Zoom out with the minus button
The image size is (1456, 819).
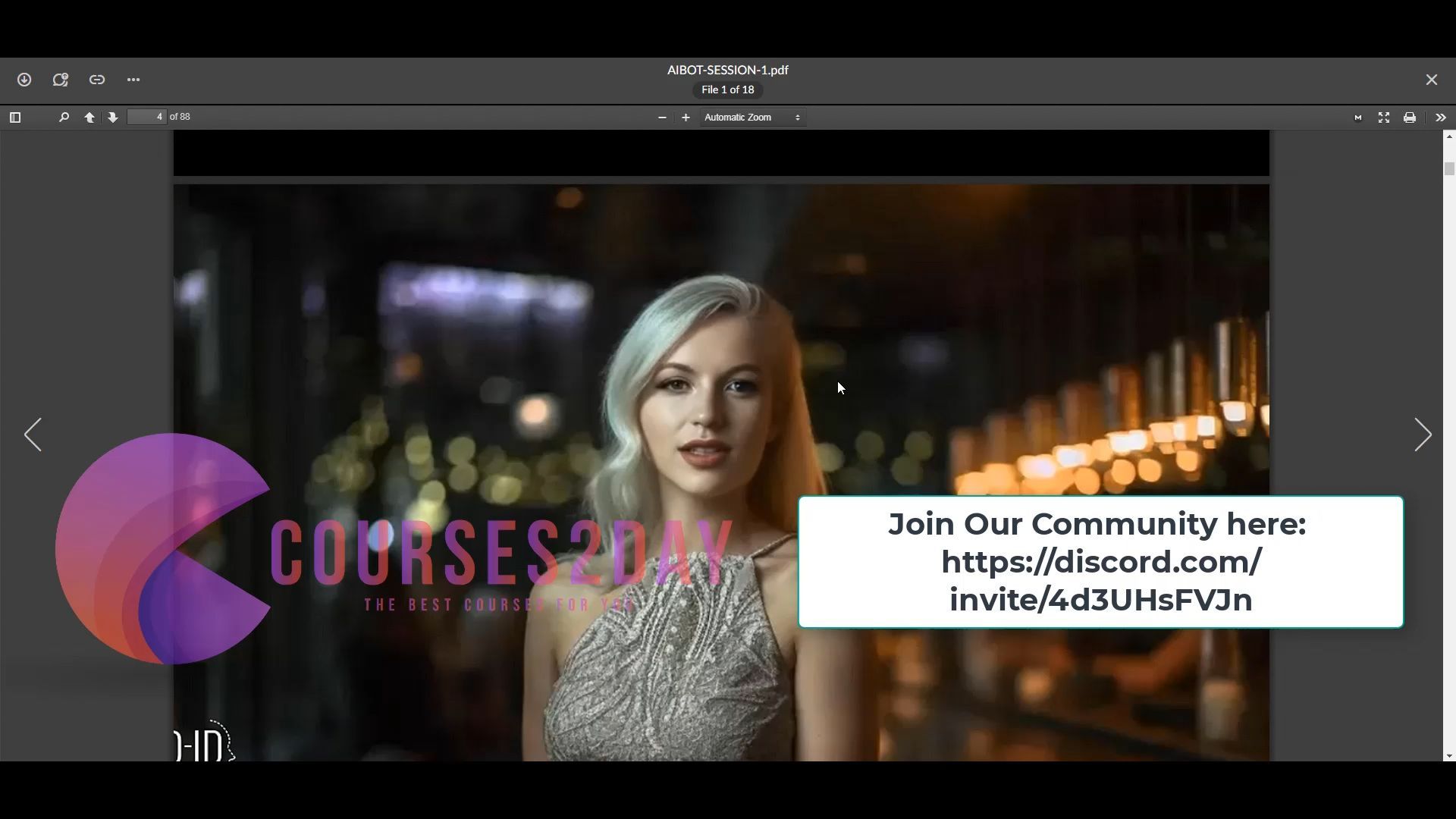pyautogui.click(x=662, y=118)
